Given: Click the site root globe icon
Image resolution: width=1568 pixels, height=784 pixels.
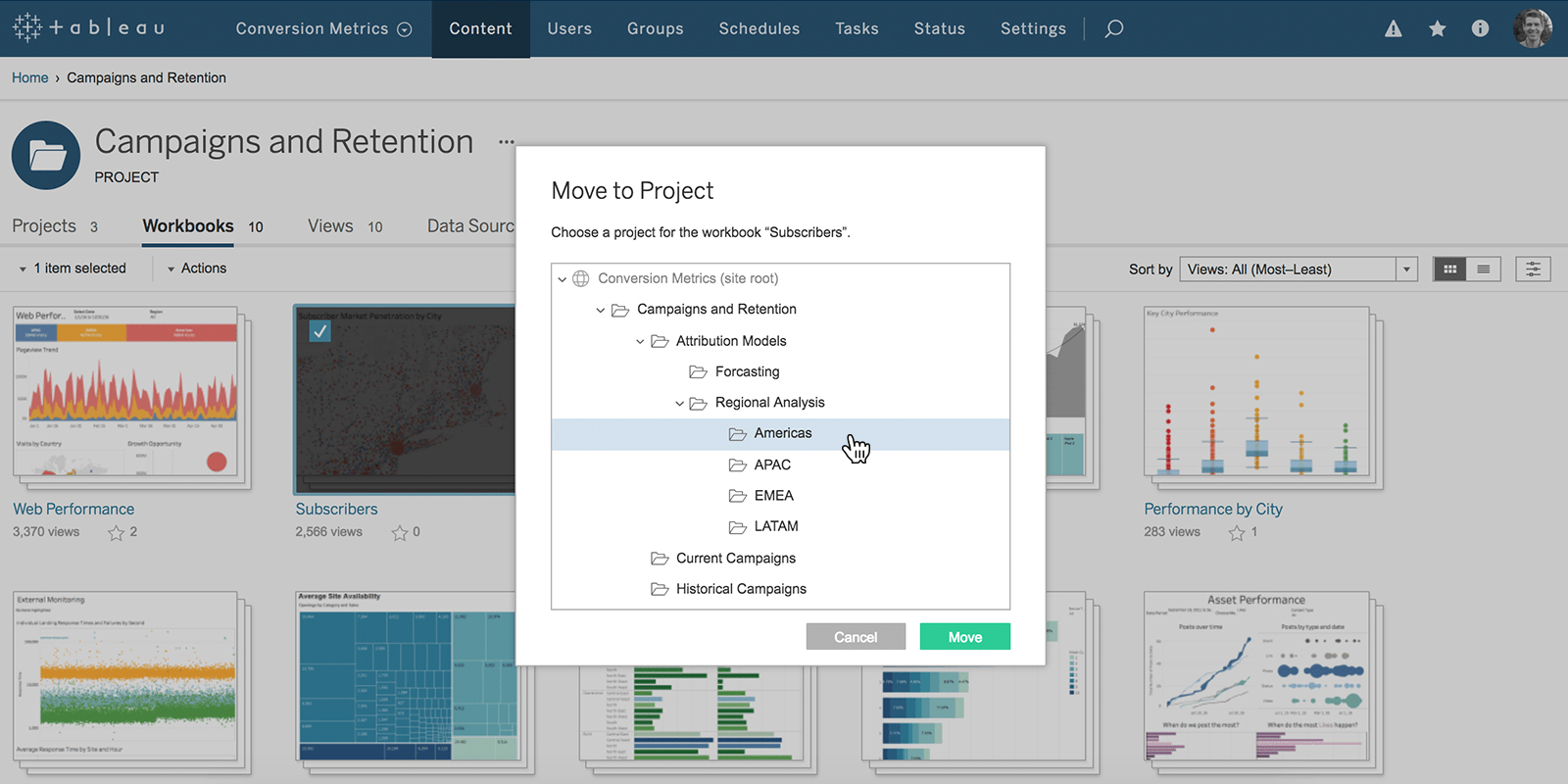Looking at the screenshot, I should (581, 278).
